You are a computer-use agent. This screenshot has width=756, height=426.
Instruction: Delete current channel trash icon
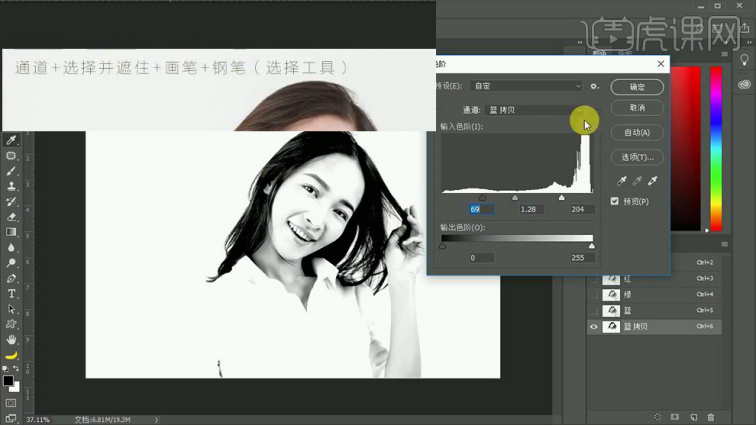point(711,417)
